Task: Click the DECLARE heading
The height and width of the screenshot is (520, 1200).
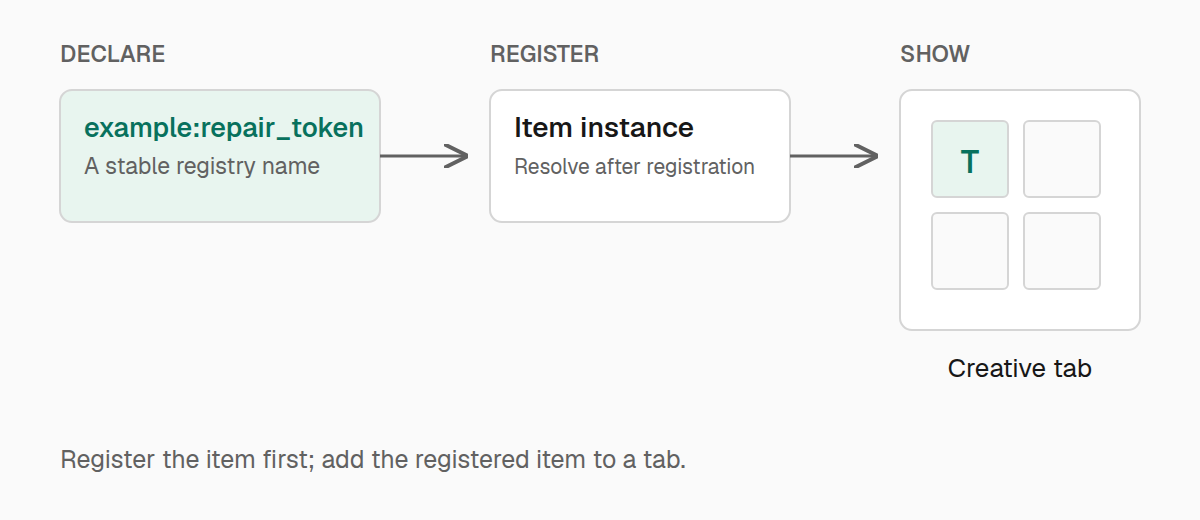Action: click(113, 54)
